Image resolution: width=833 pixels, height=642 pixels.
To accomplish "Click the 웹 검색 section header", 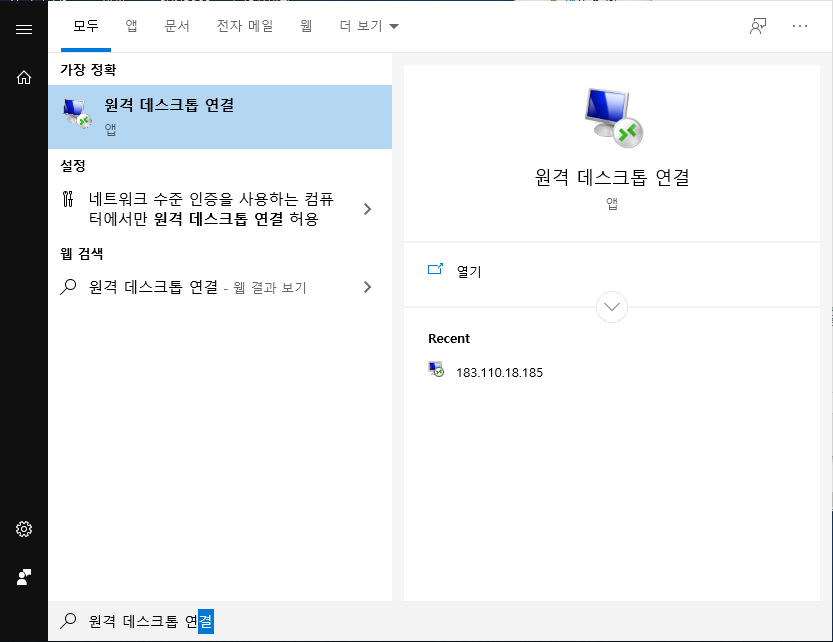I will (81, 254).
